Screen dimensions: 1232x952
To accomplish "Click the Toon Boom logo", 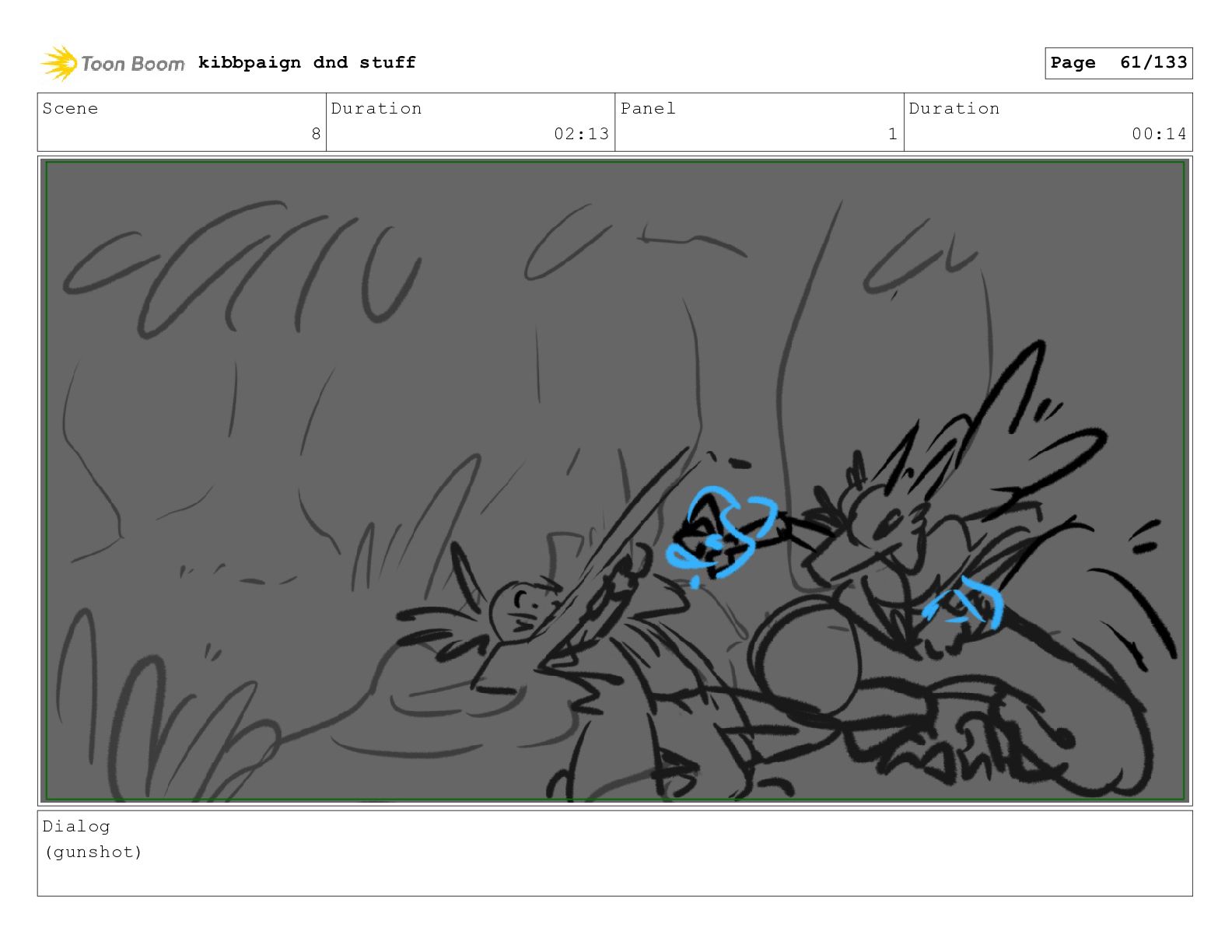I will tap(113, 63).
